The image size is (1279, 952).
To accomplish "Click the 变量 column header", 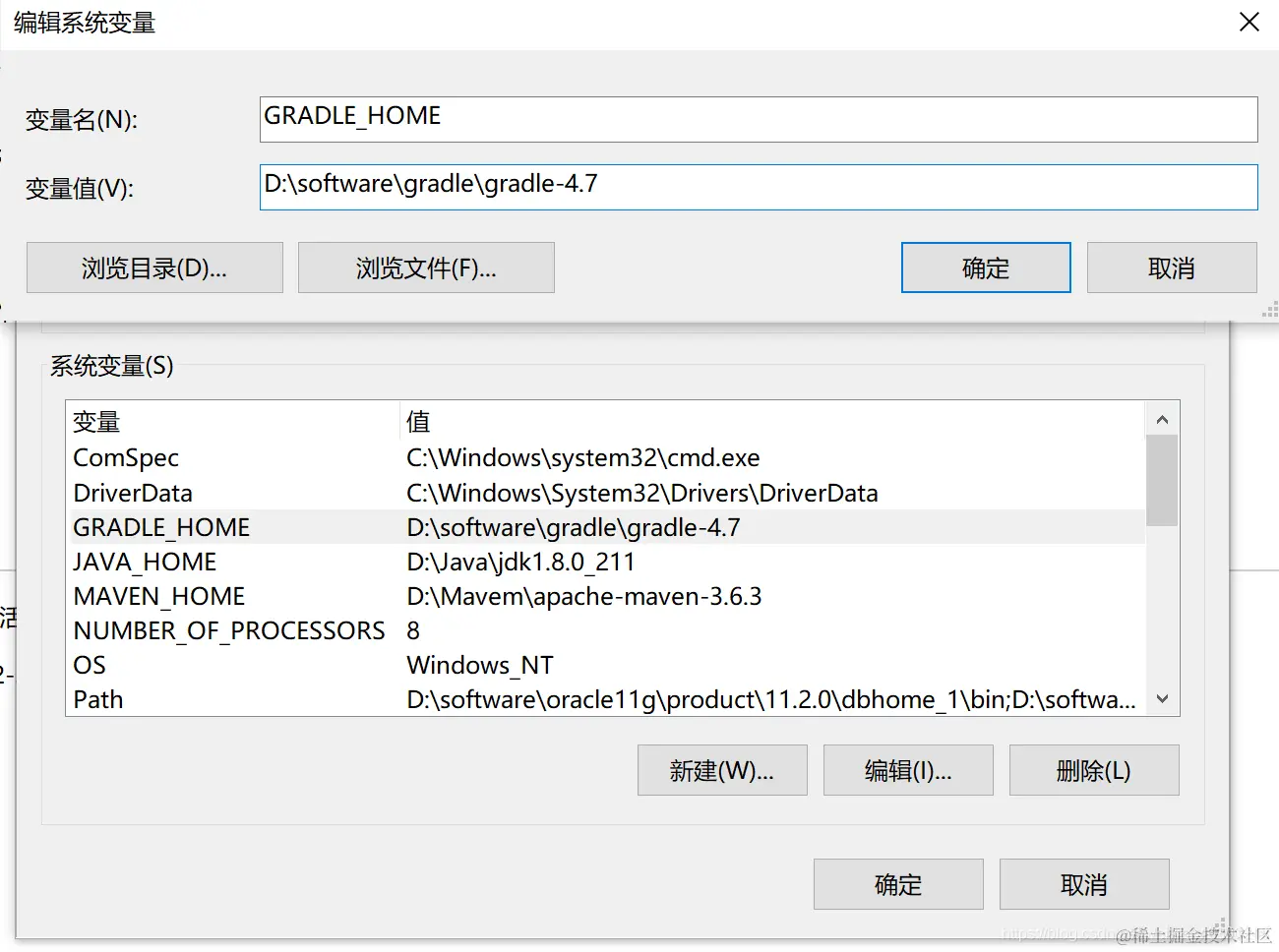I will point(233,421).
